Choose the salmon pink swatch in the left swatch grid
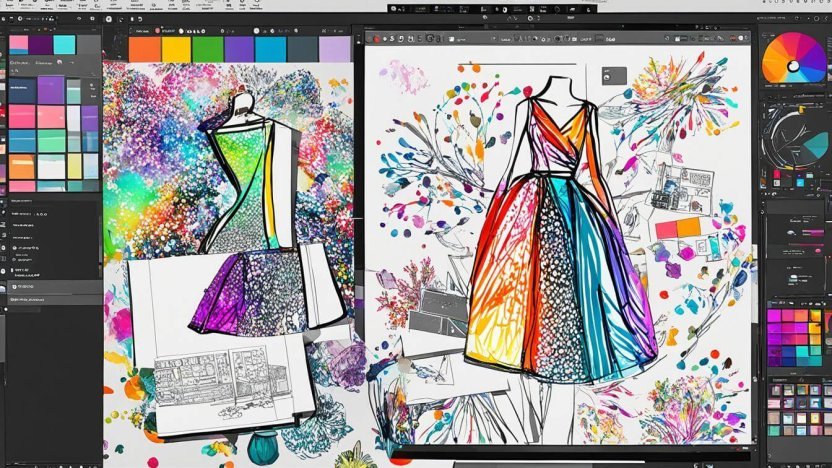 pyautogui.click(x=51, y=117)
